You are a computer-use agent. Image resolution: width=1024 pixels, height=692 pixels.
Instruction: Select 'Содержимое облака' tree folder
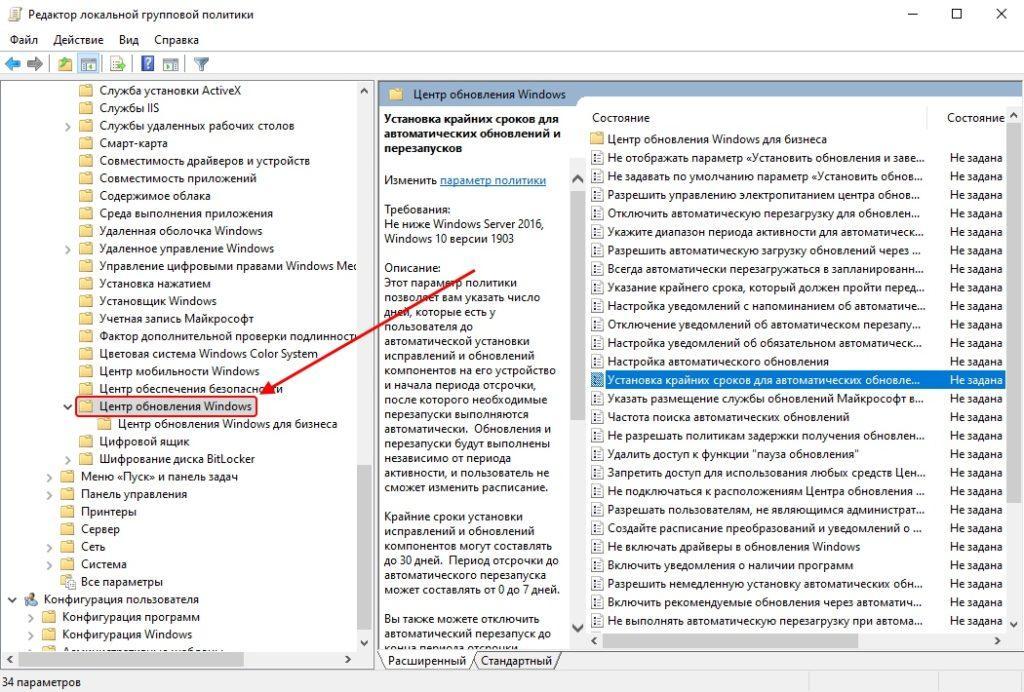155,196
